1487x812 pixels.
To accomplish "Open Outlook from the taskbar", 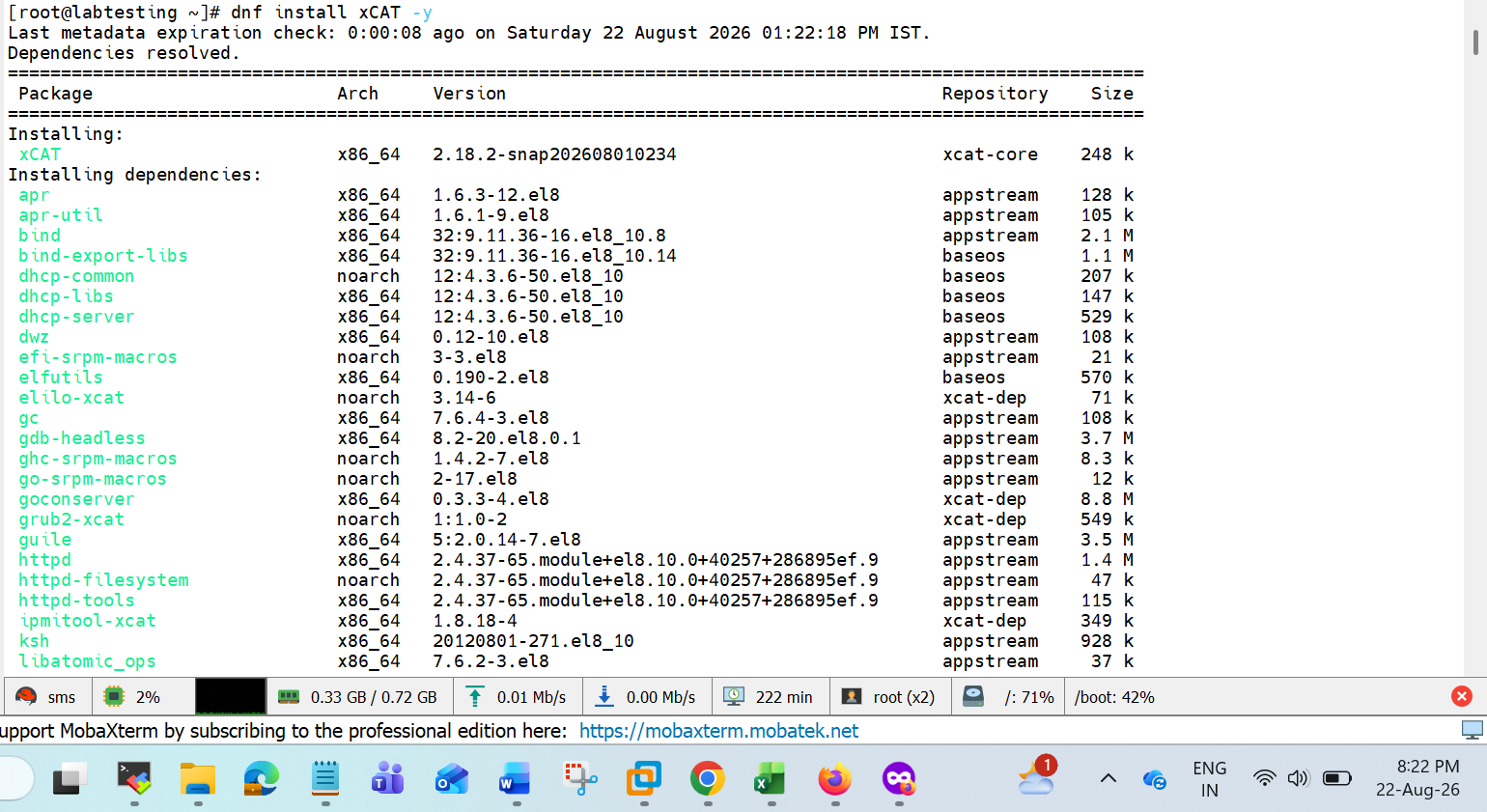I will point(451,778).
